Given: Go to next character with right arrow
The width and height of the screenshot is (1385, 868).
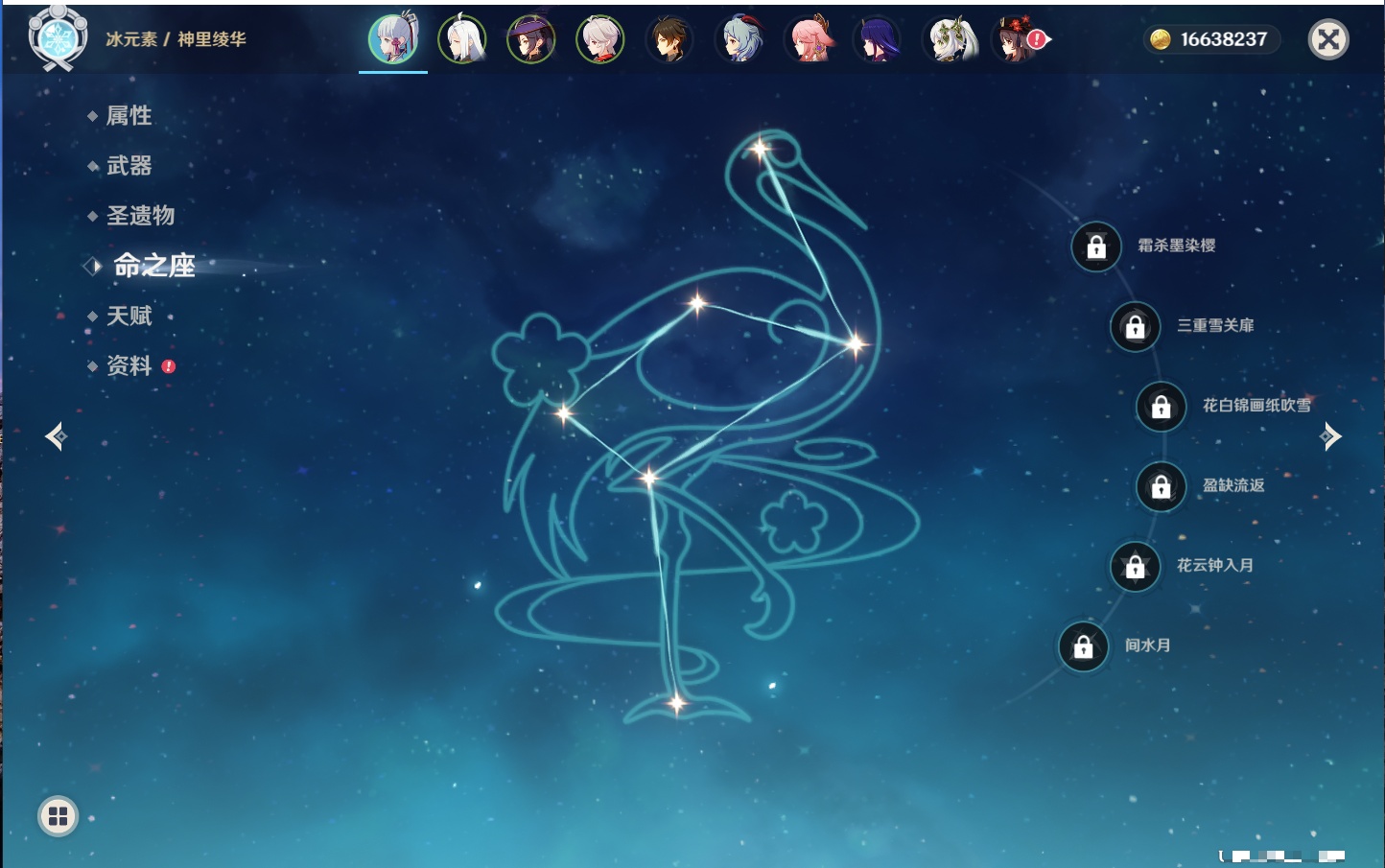Looking at the screenshot, I should 1329,436.
